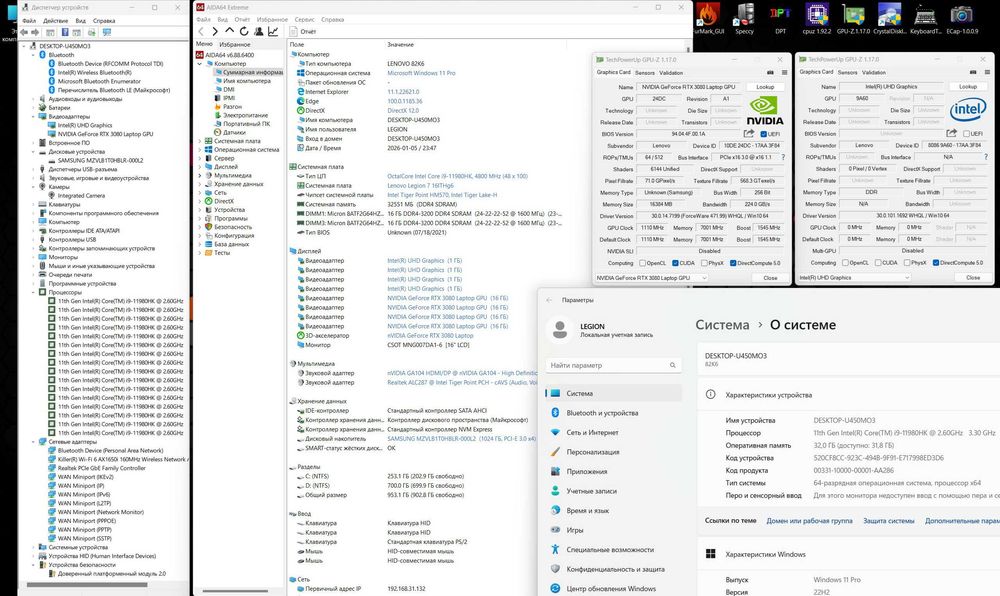
Task: Open hamburger menu in Intel GPU-Z window
Action: pos(987,72)
